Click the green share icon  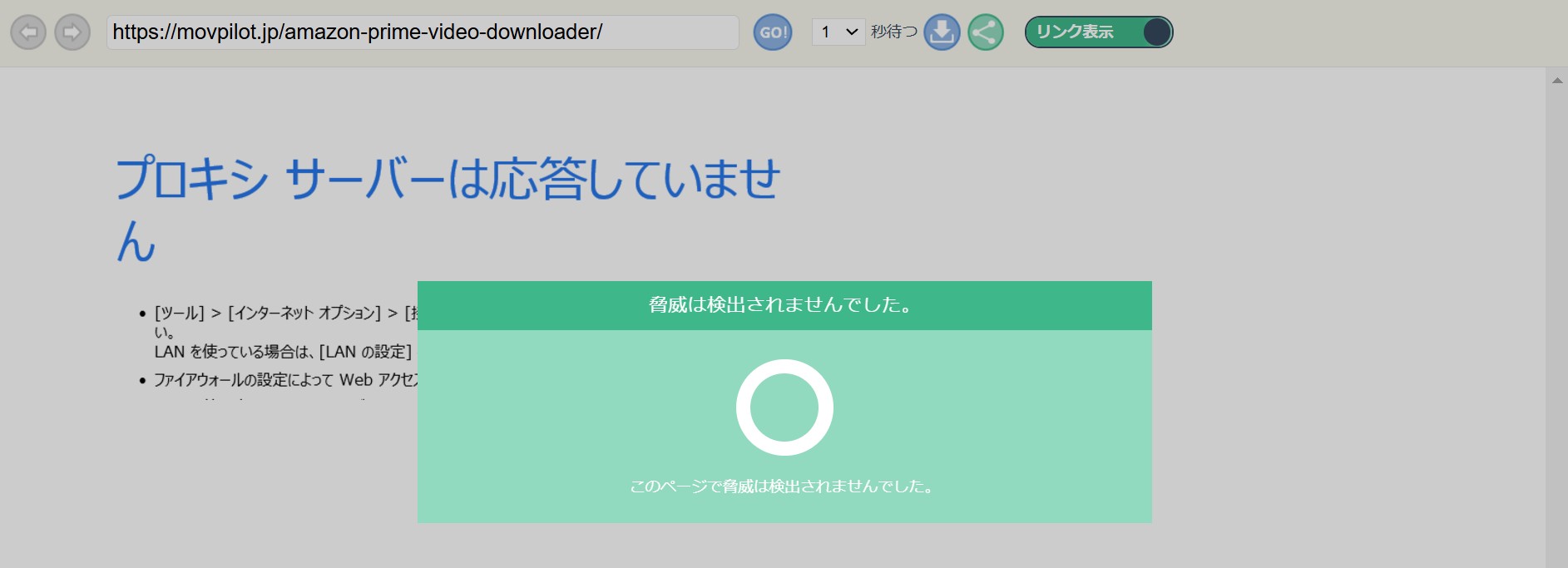pyautogui.click(x=986, y=32)
